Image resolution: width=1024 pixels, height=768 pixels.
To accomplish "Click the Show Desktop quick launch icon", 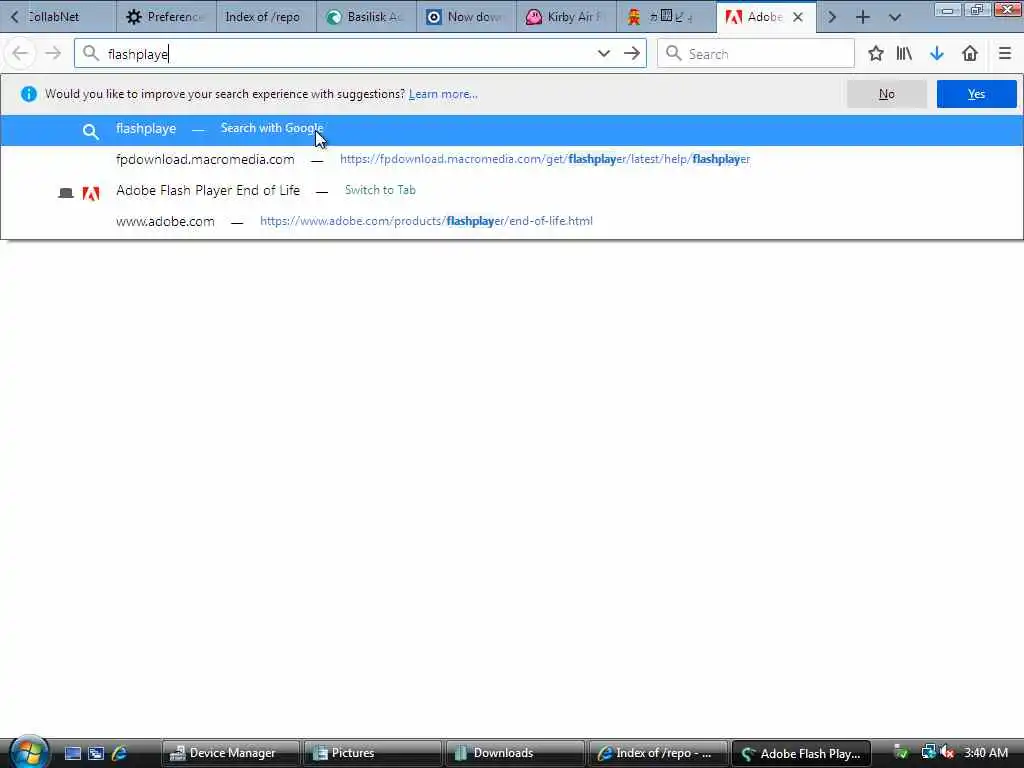I will (x=73, y=753).
